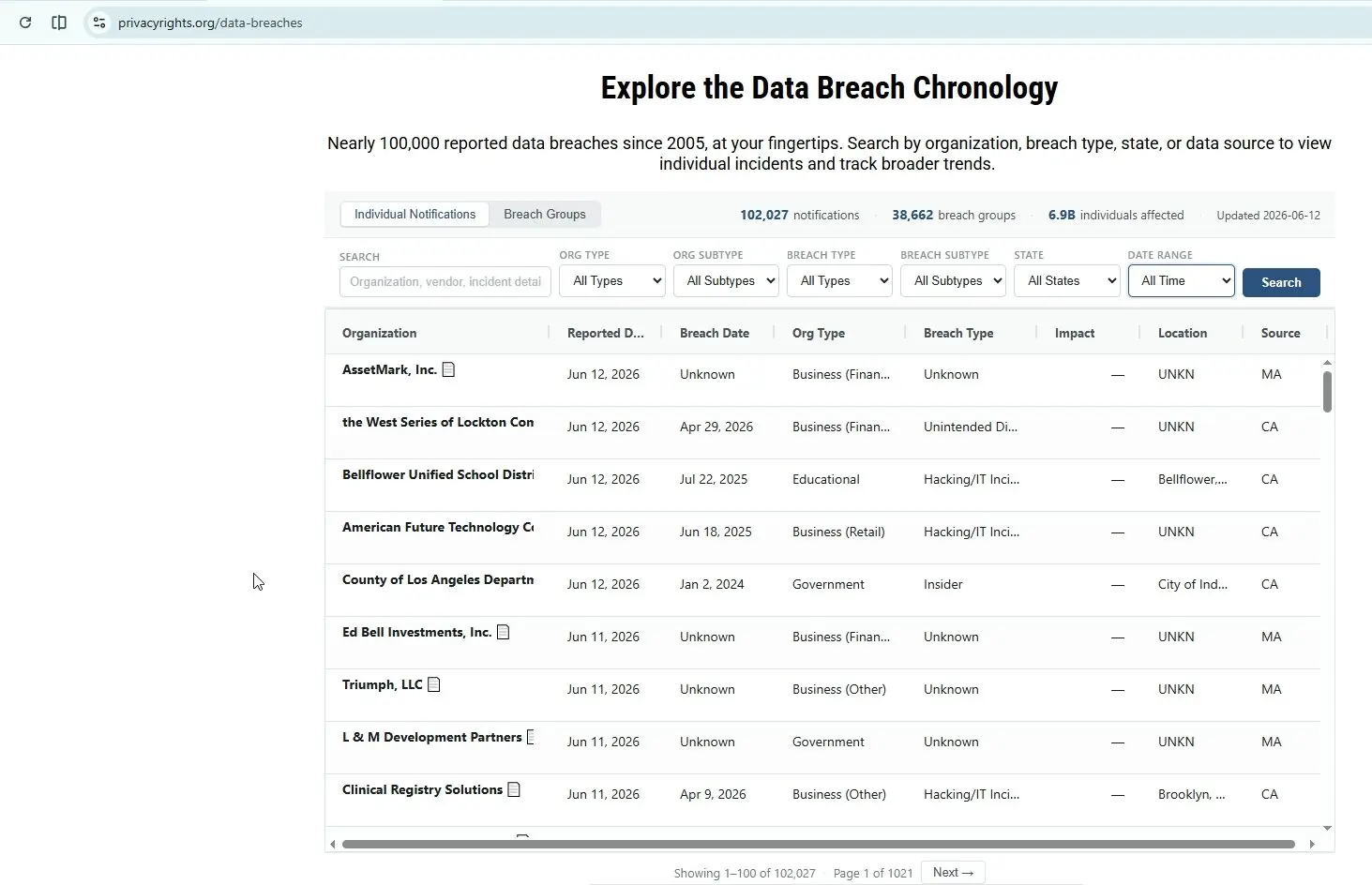Expand the Breach Subtype filter
This screenshot has width=1372, height=885.
953,280
